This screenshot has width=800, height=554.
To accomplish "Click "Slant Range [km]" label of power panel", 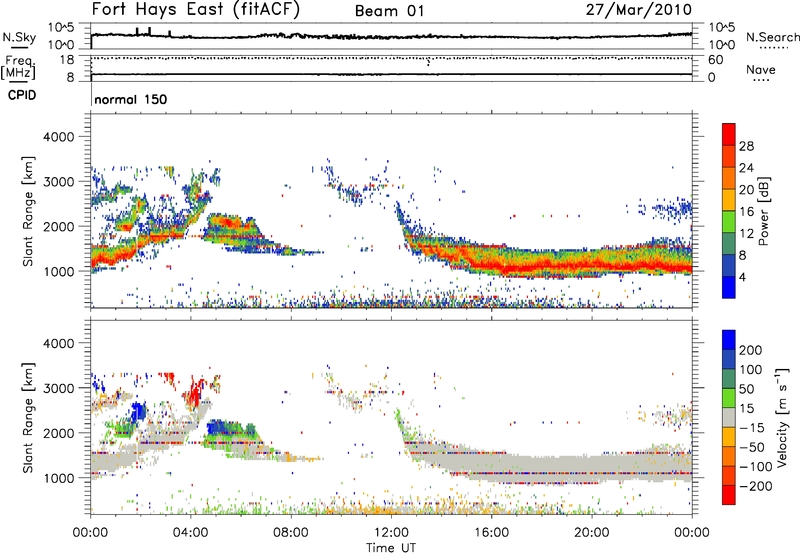I will click(x=28, y=211).
